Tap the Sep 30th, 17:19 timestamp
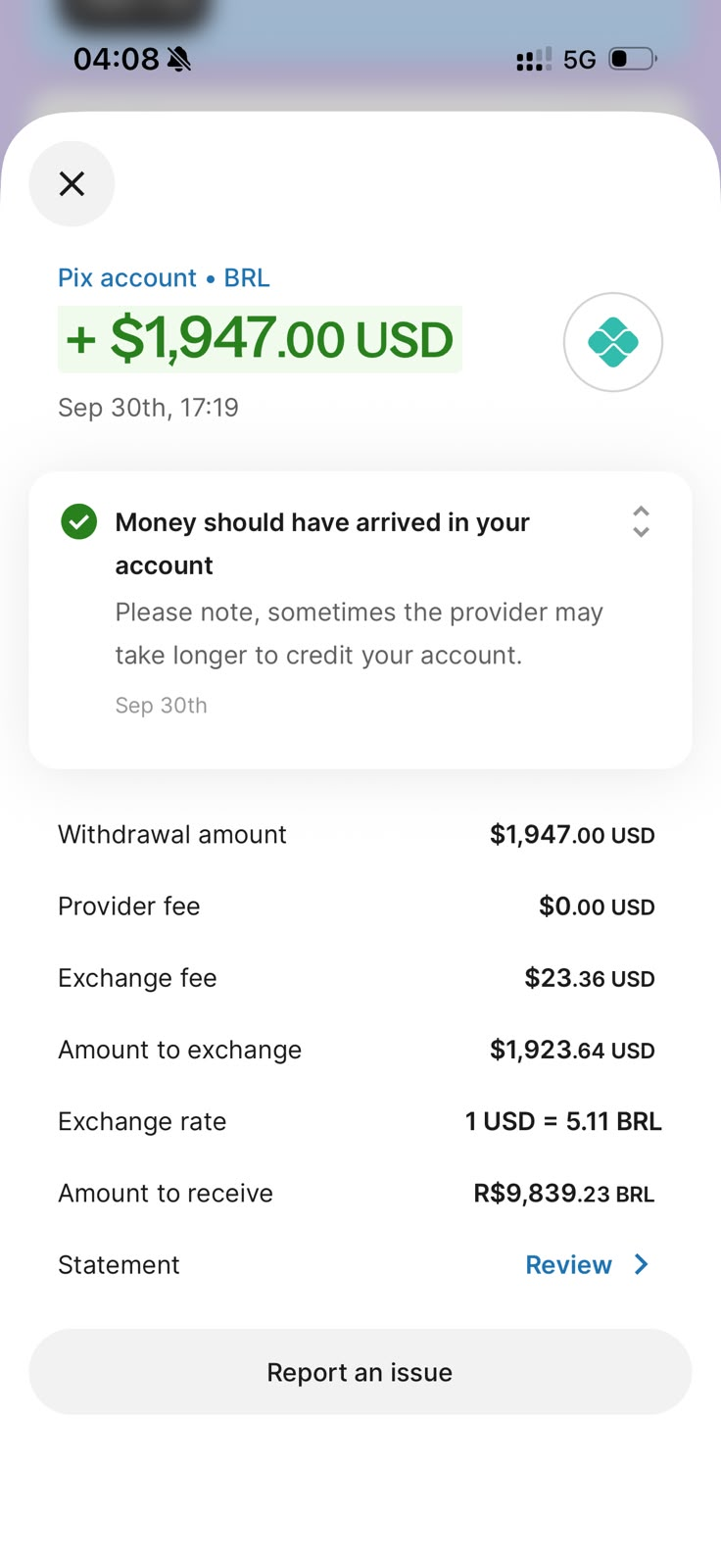The height and width of the screenshot is (1568, 721). coord(148,407)
